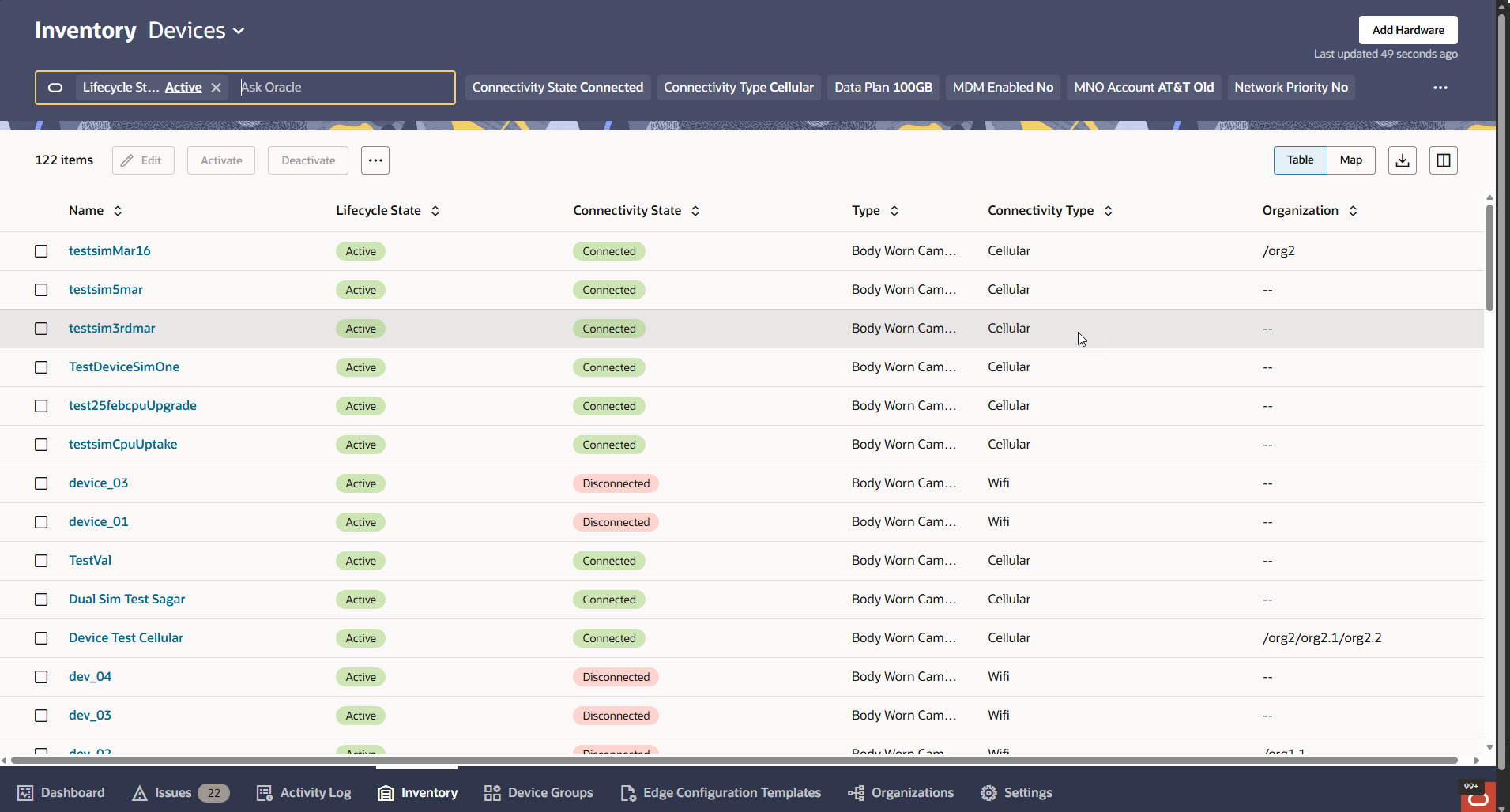Go to the Dashboard tab
1510x812 pixels.
pyautogui.click(x=61, y=793)
